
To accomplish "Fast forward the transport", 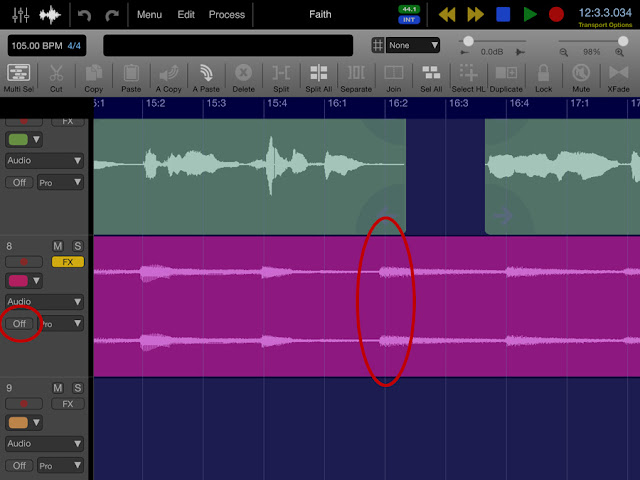I will click(475, 15).
